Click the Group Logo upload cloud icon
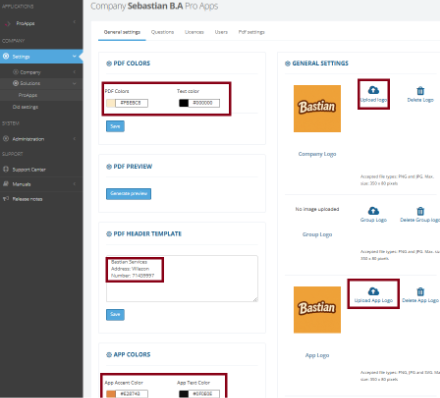The height and width of the screenshot is (398, 440). (x=373, y=211)
